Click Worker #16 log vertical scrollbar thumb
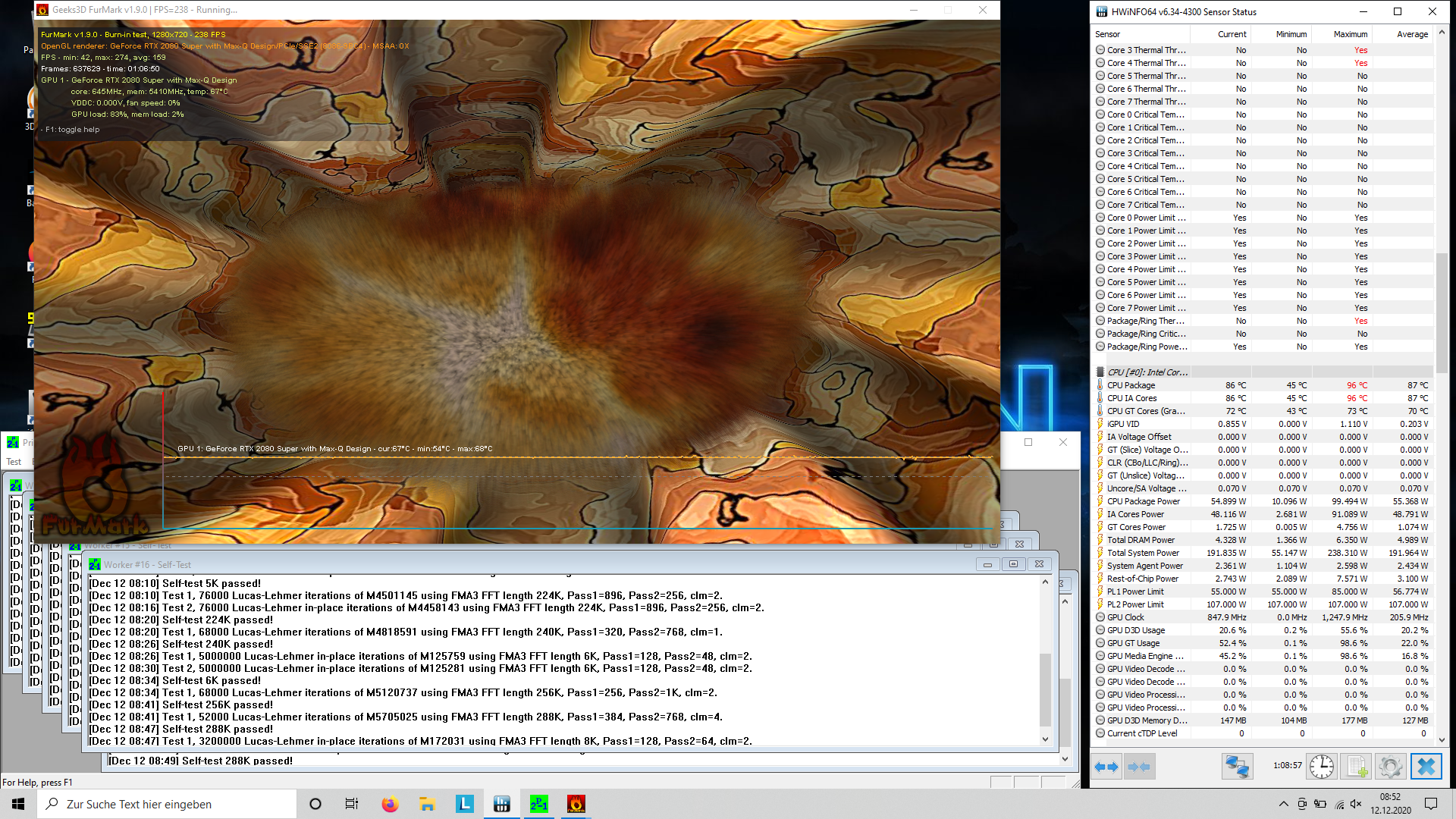This screenshot has height=819, width=1456. click(1045, 689)
